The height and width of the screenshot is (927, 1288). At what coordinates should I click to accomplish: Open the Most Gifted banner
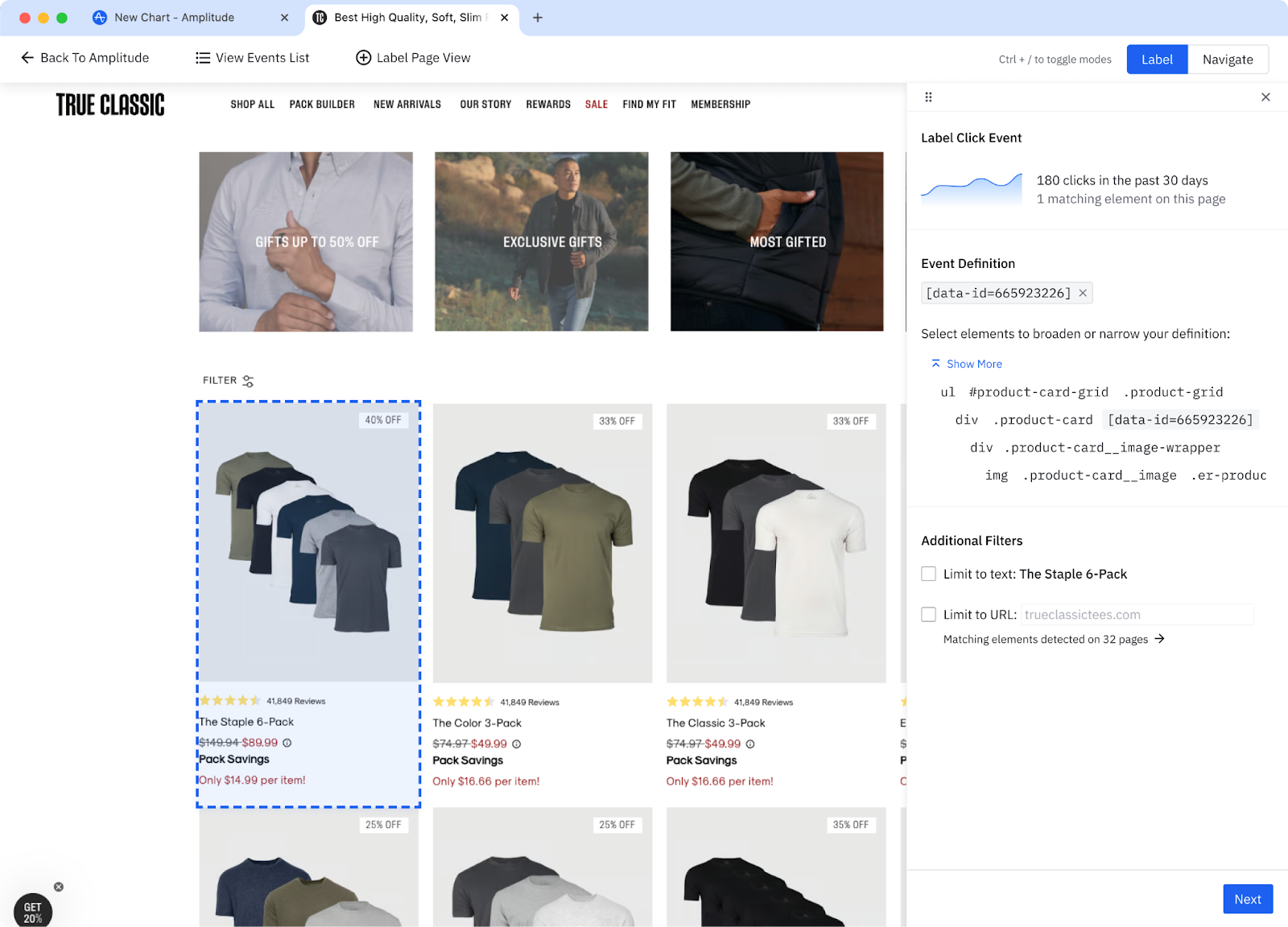tap(777, 241)
